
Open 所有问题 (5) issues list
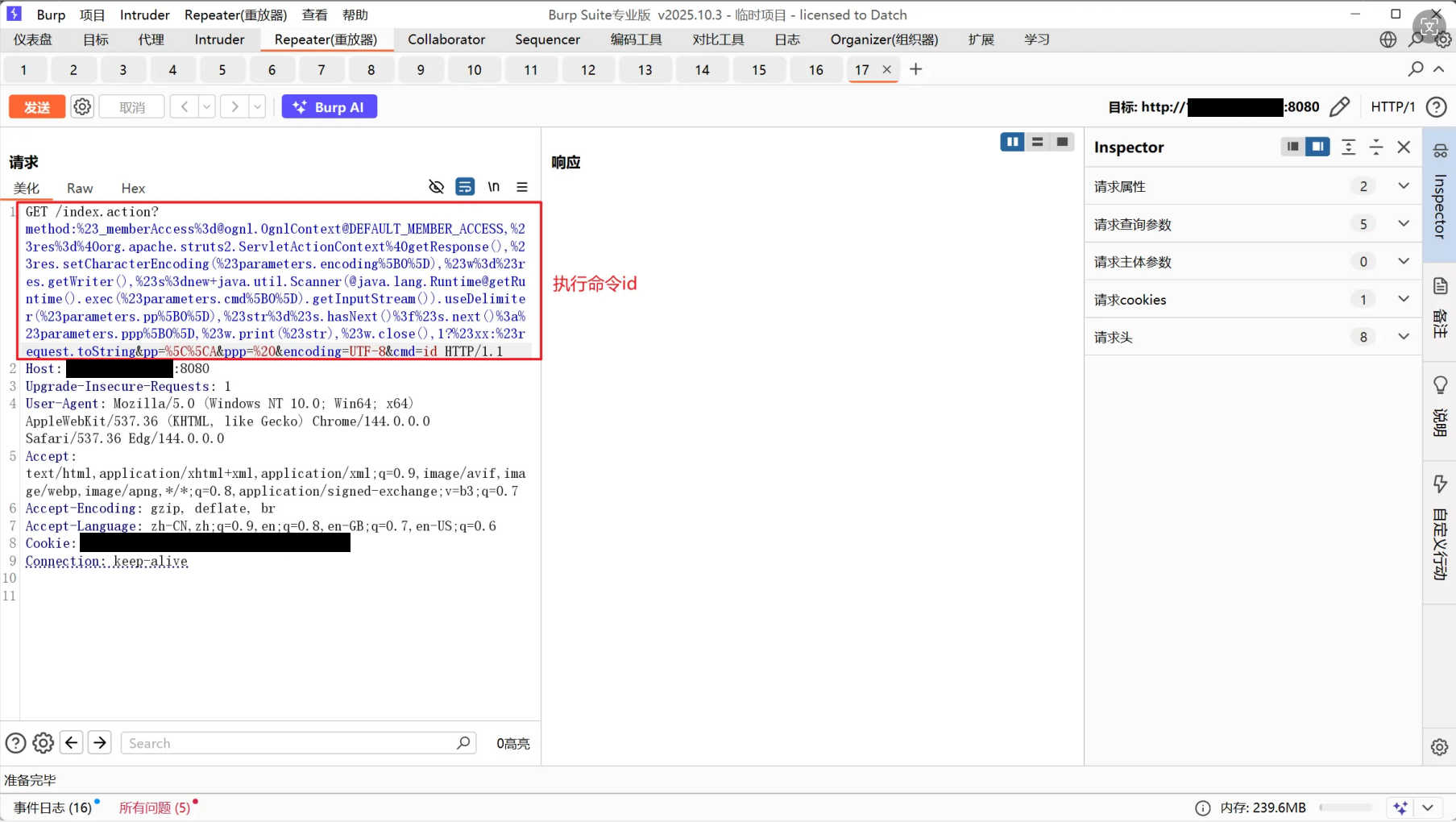(x=155, y=807)
